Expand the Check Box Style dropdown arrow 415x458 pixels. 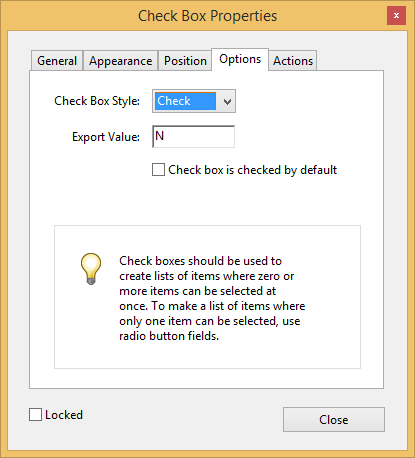coord(227,101)
